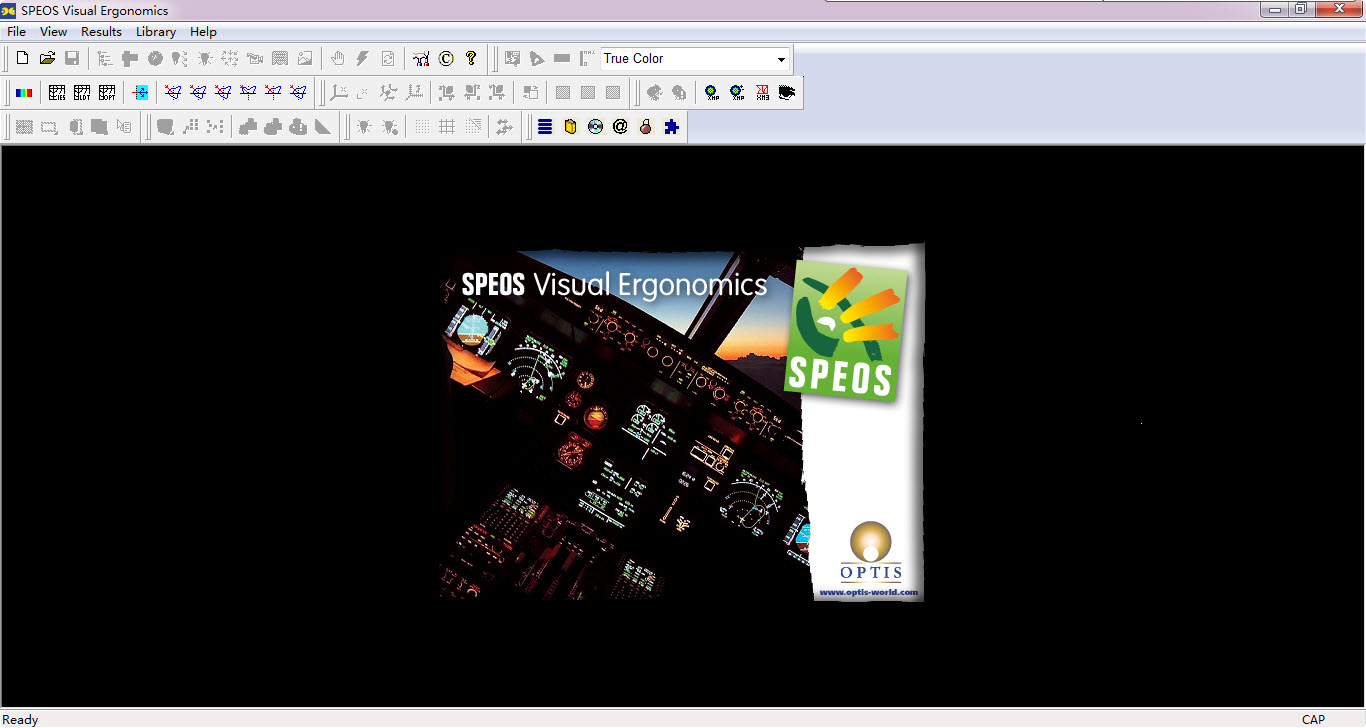The width and height of the screenshot is (1366, 728).
Task: Open the View menu
Action: 54,32
